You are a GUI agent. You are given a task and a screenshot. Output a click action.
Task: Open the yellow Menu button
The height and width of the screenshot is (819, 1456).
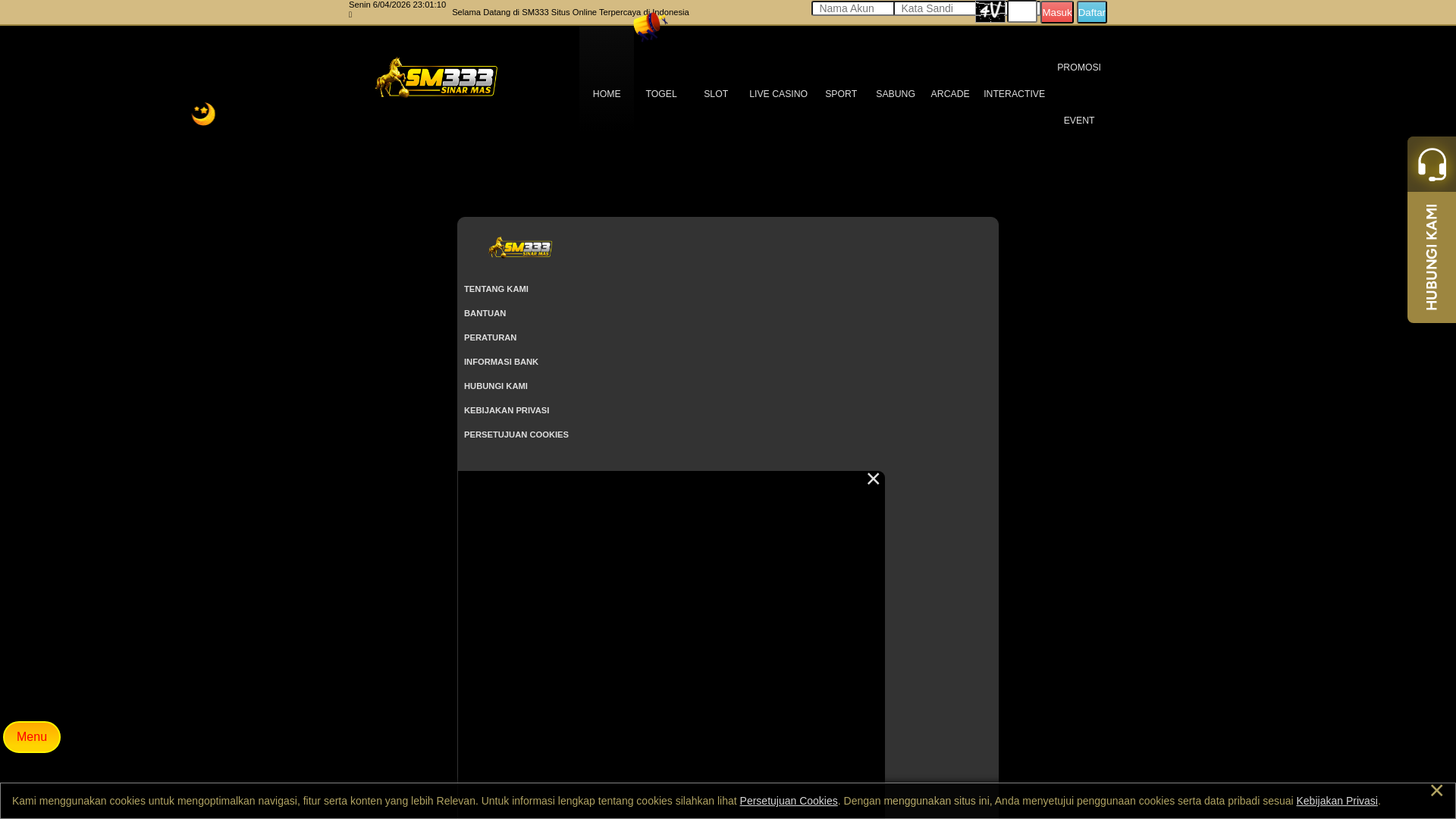[32, 737]
